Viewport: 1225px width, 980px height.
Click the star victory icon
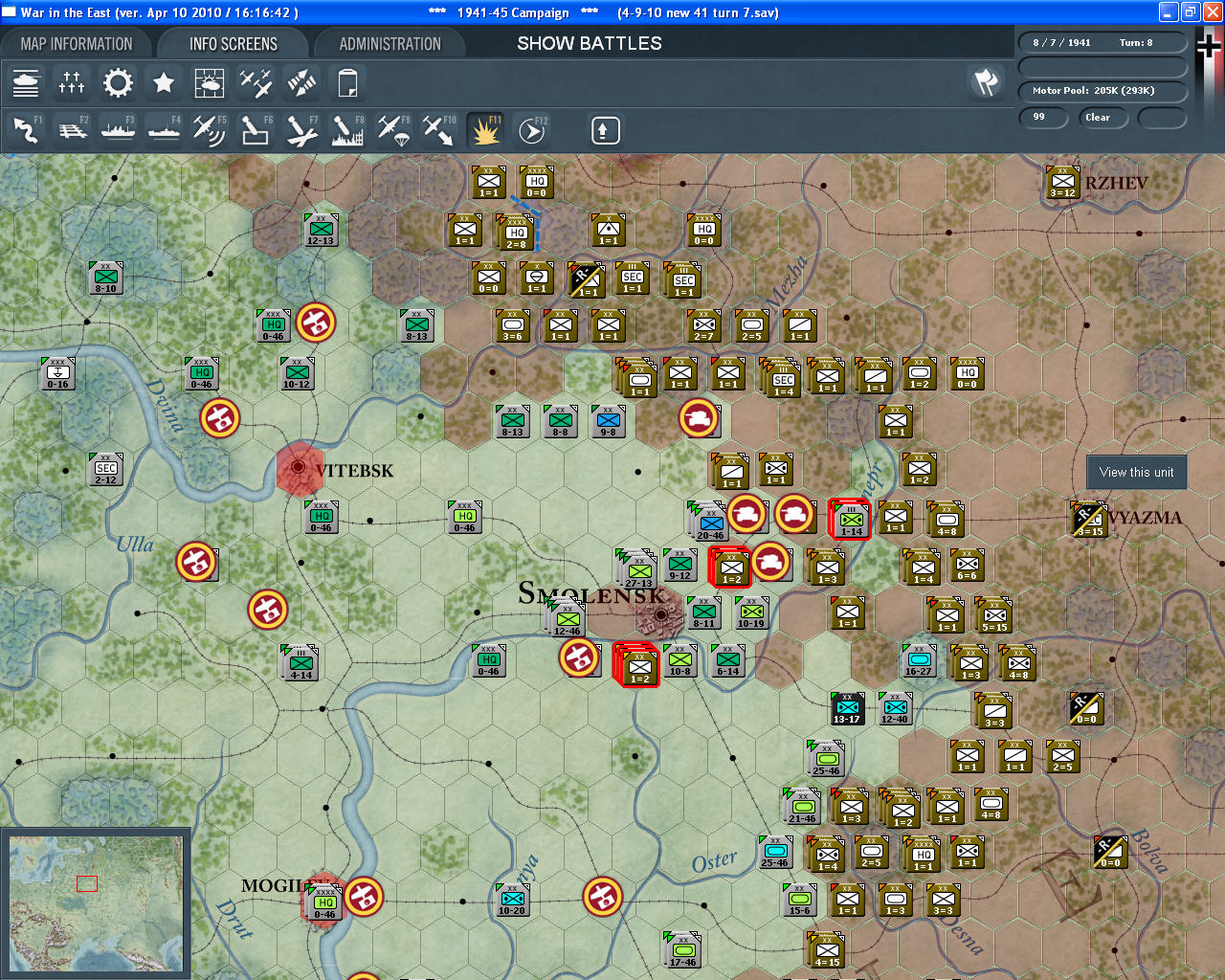click(x=164, y=83)
